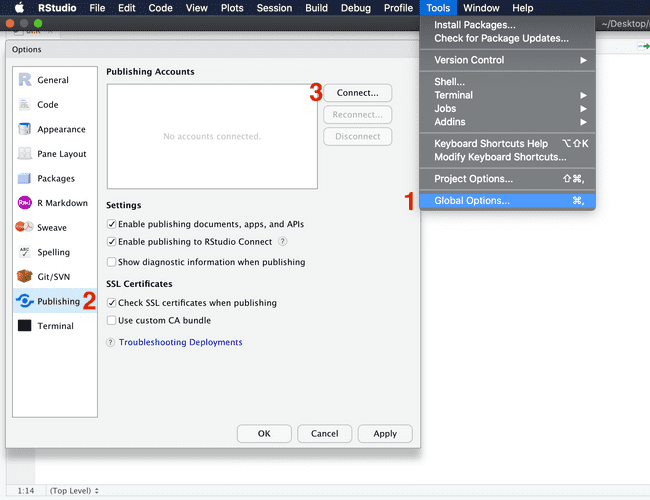Screen dimensions: 650x500
Task: Choose Check for Package Updates...
Action: coord(507,38)
